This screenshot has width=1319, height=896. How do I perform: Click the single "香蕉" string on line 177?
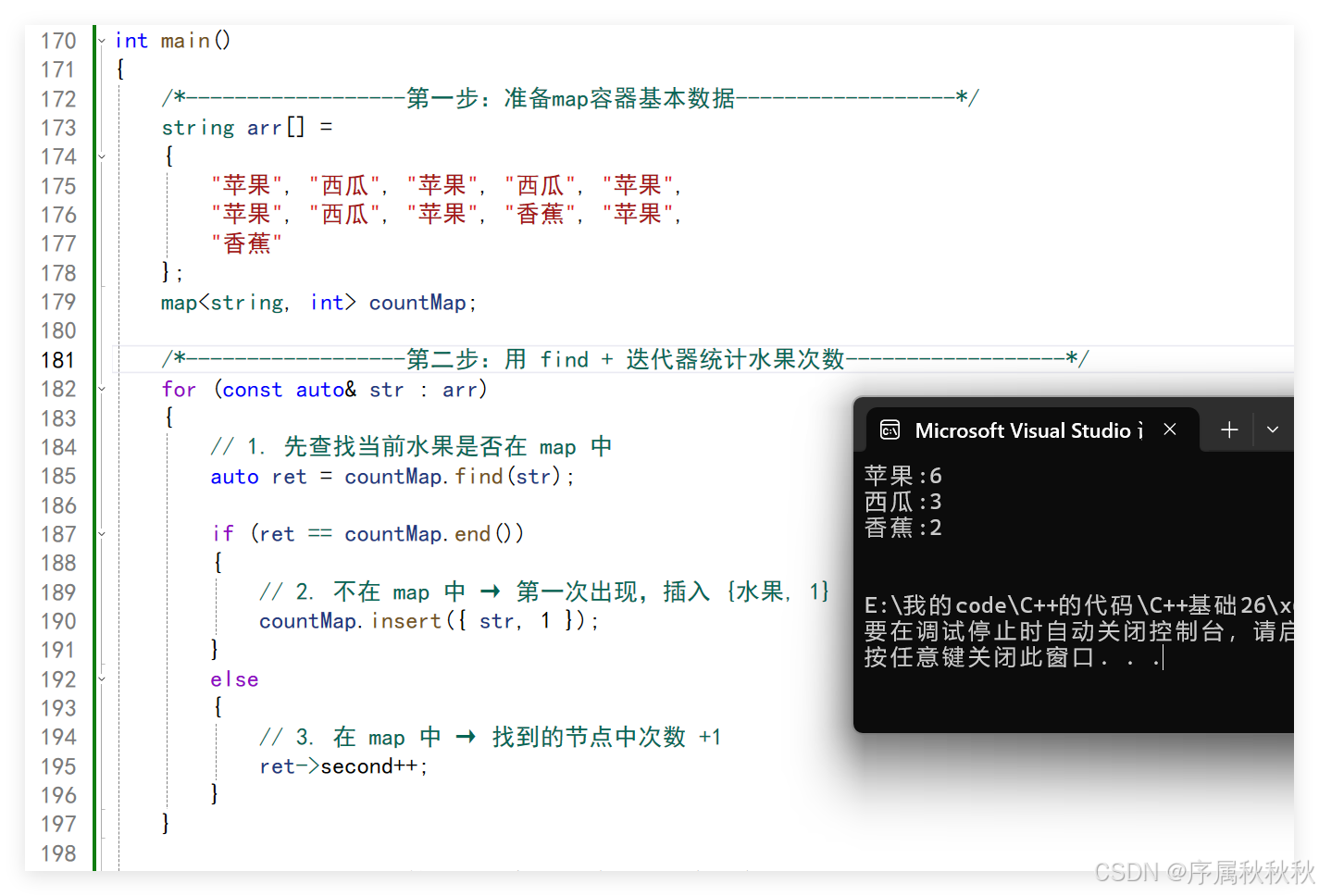tap(247, 243)
